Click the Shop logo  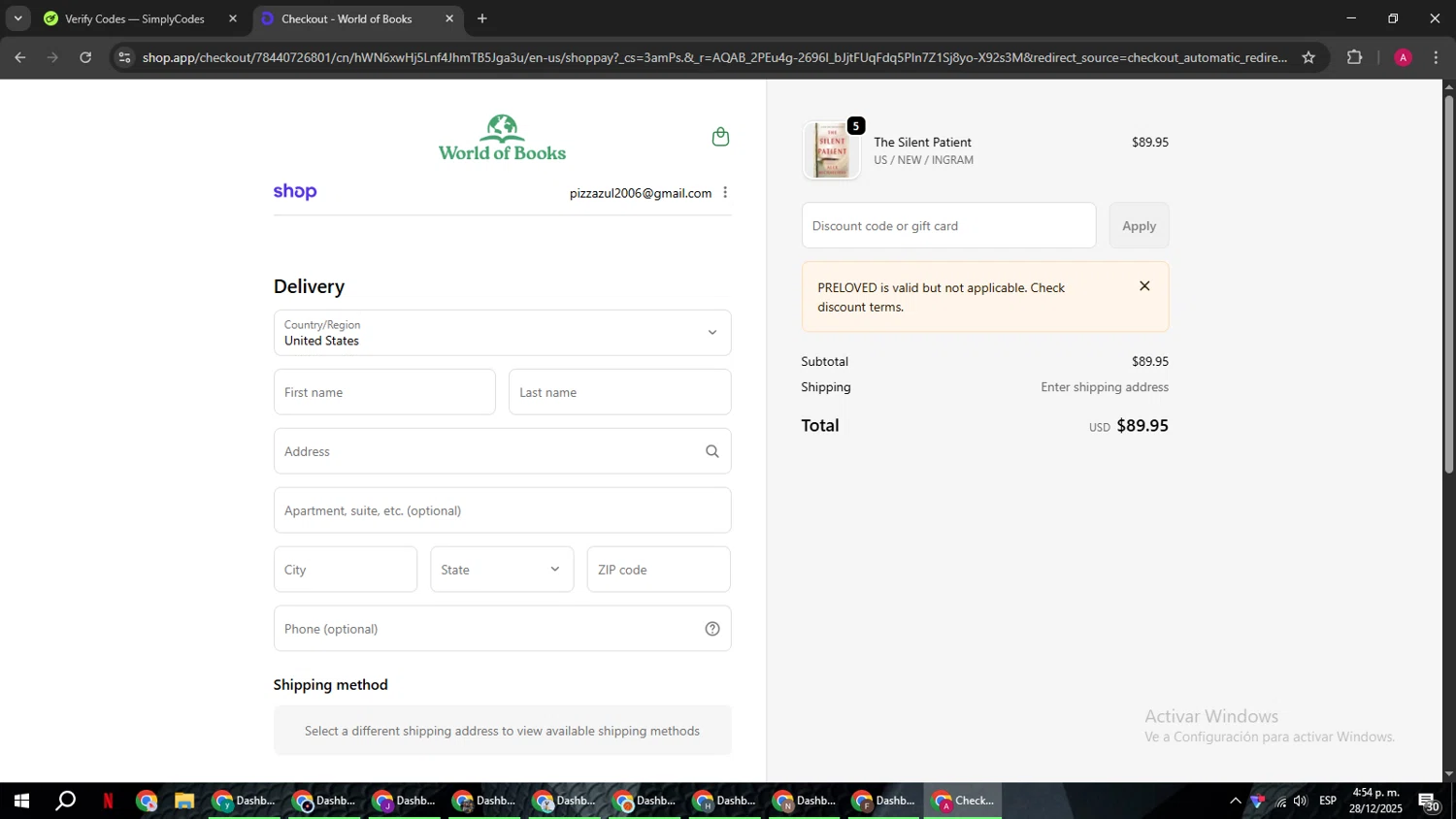(295, 192)
